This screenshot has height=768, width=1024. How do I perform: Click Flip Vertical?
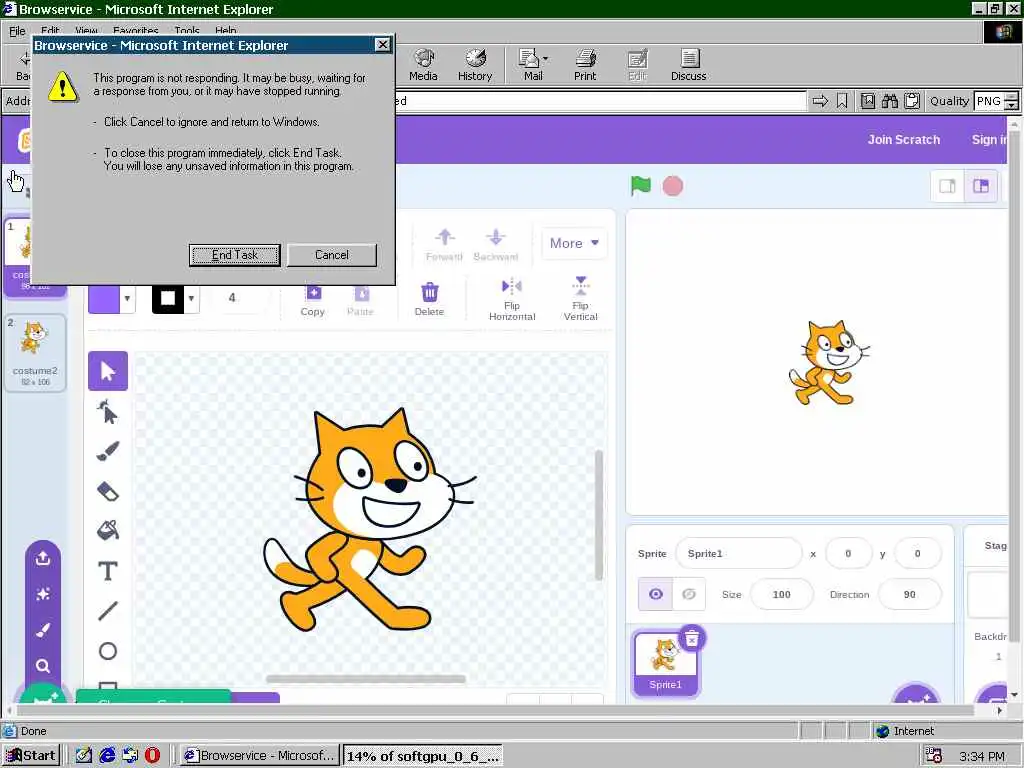click(581, 299)
